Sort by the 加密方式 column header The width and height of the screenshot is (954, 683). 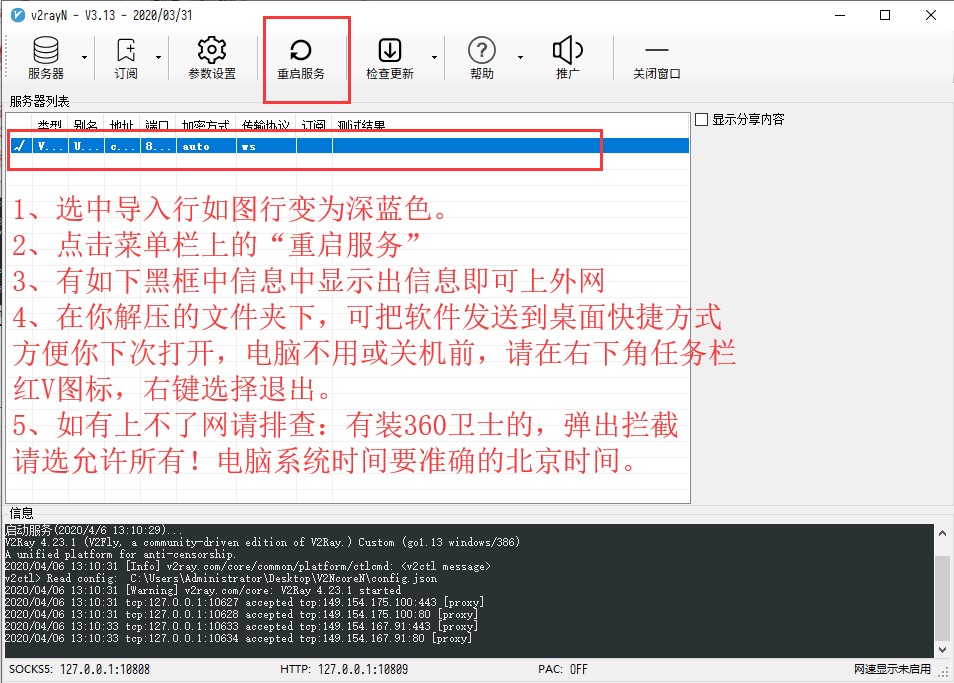(x=206, y=123)
